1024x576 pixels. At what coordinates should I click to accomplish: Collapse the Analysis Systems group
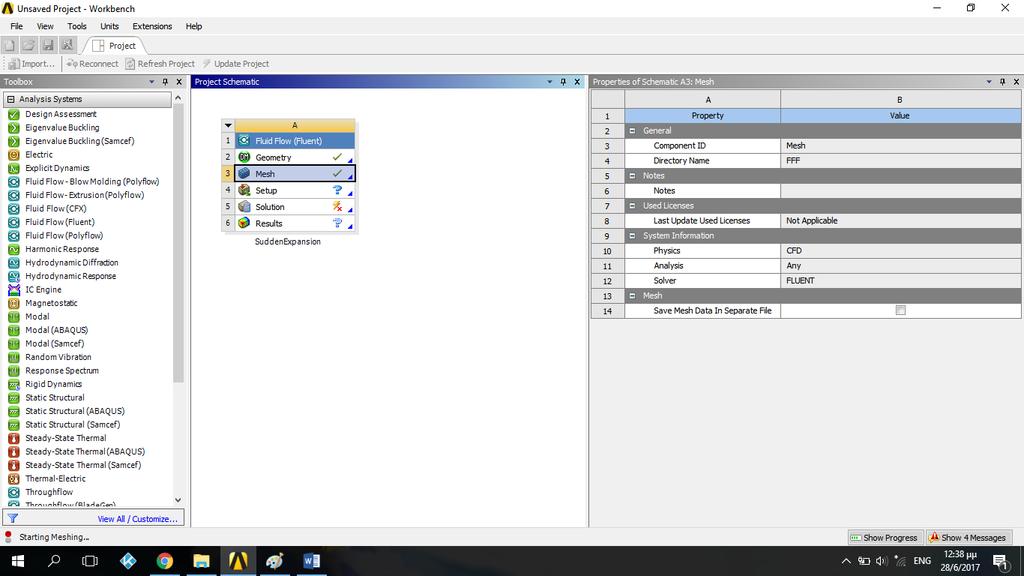tap(11, 99)
